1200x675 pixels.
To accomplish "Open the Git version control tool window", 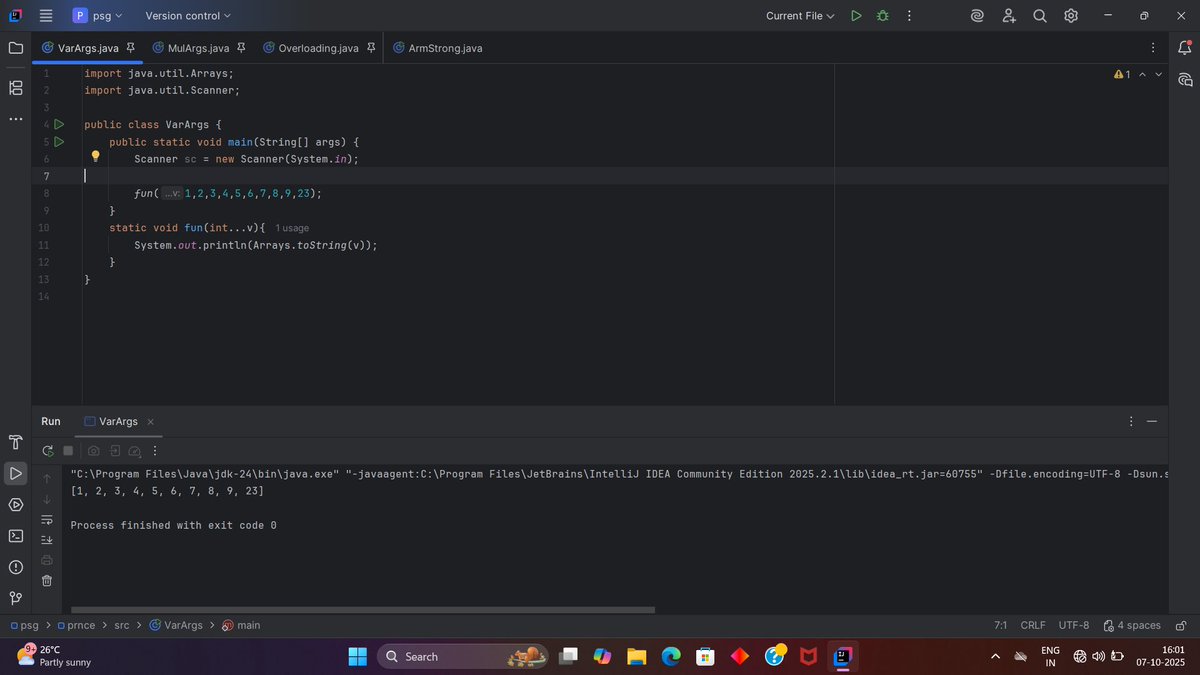I will [15, 598].
